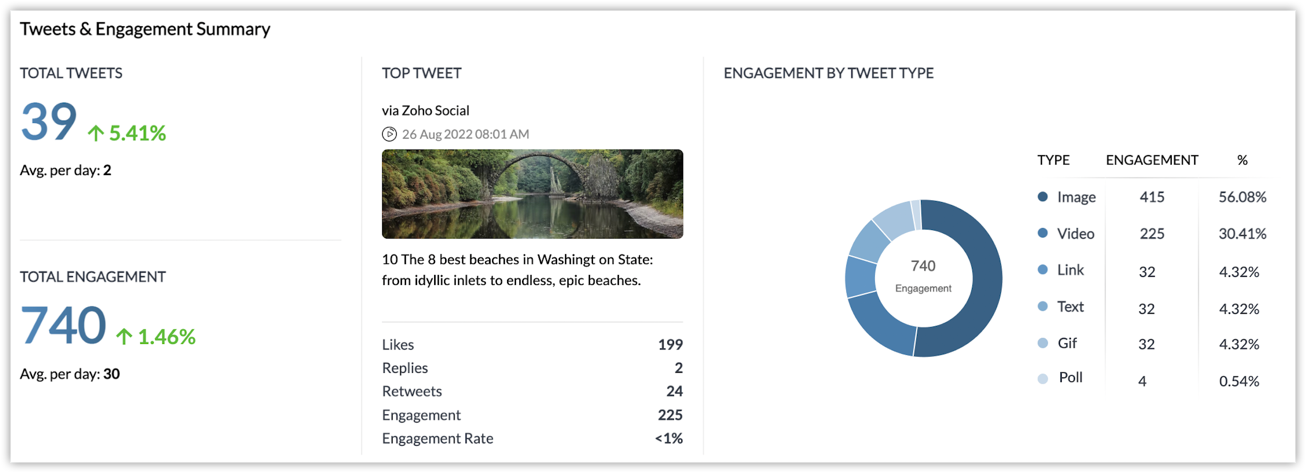Click the Likes row showing 199
The image size is (1306, 473).
pos(532,344)
